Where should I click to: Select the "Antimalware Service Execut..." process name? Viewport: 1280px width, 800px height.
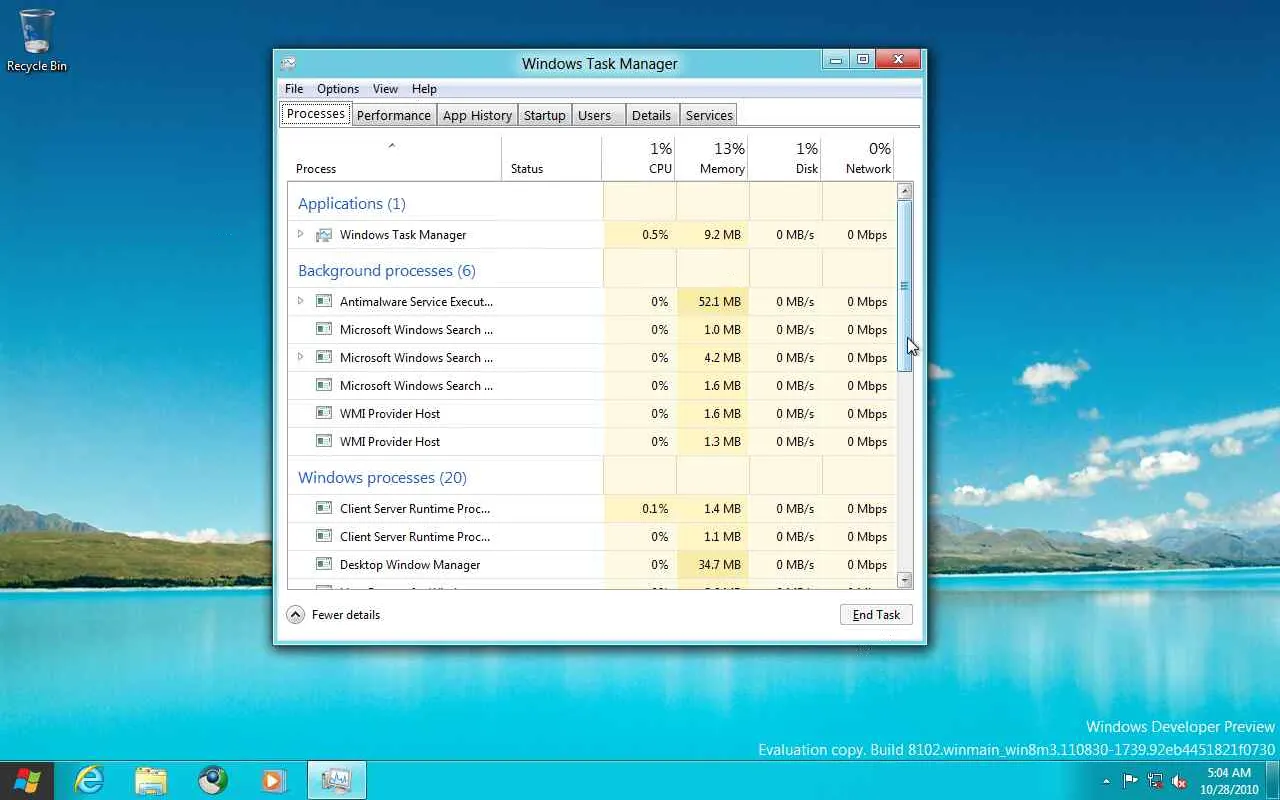tap(416, 301)
